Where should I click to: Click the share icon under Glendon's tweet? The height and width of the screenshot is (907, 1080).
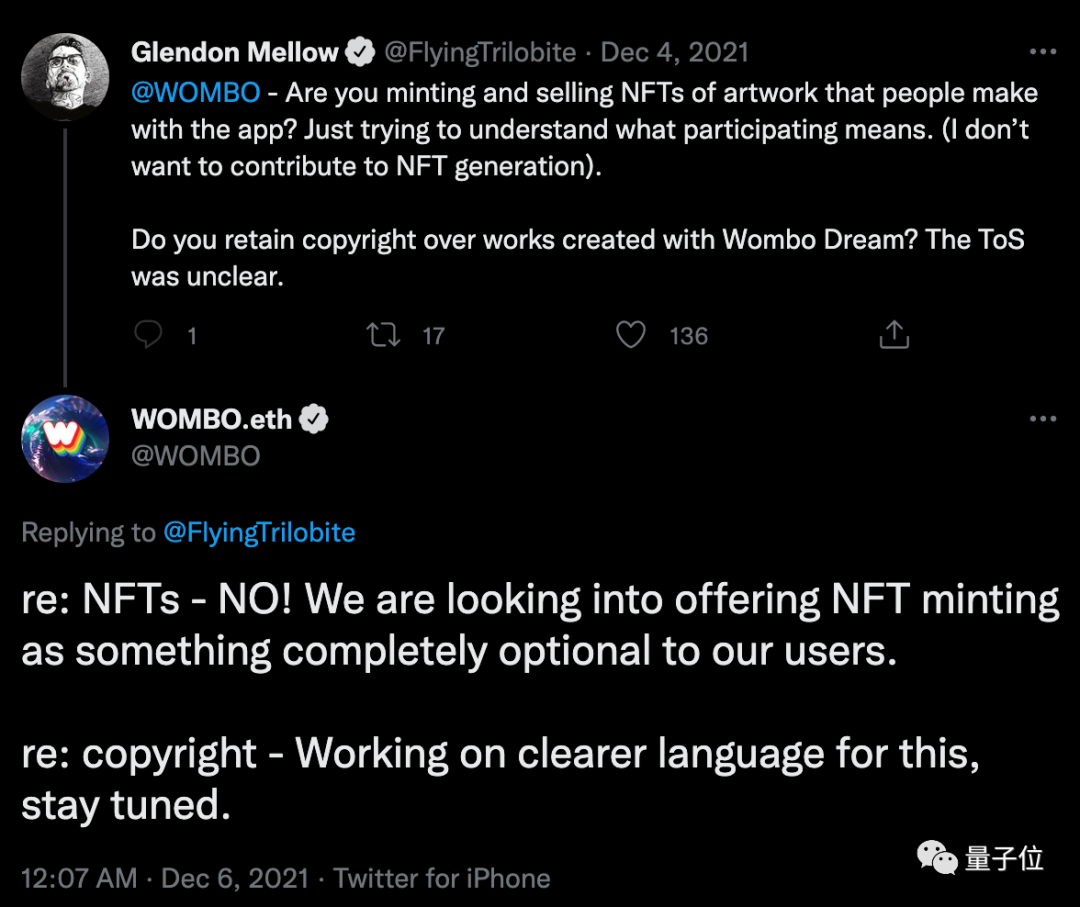(894, 335)
